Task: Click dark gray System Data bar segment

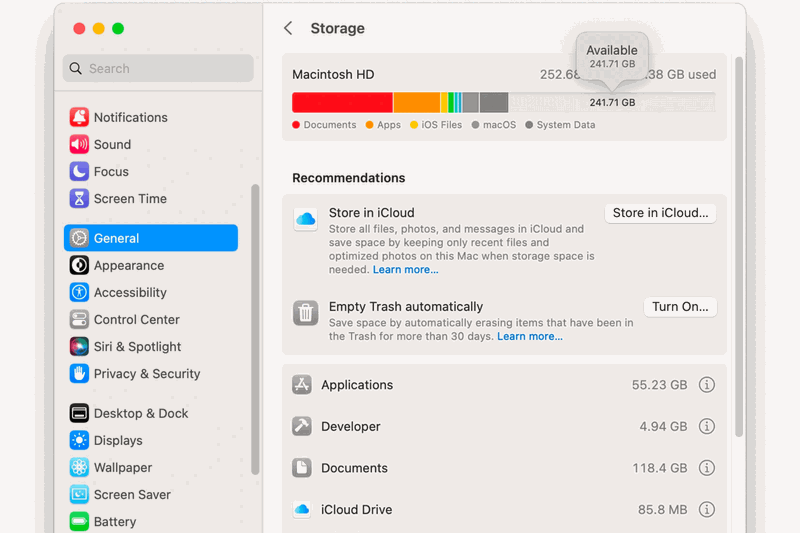Action: click(x=494, y=103)
